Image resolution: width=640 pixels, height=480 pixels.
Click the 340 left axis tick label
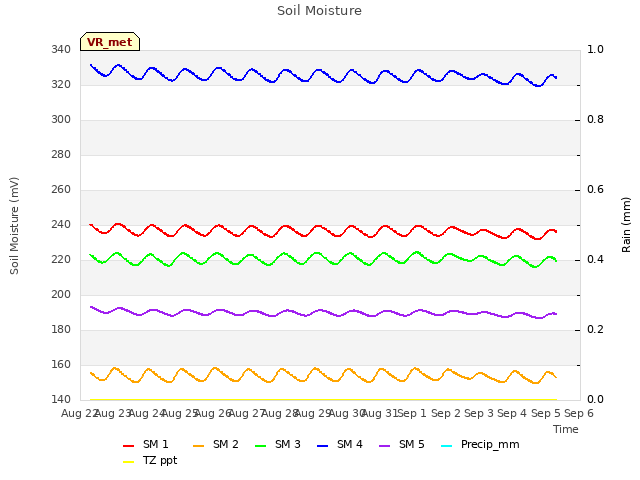point(61,50)
